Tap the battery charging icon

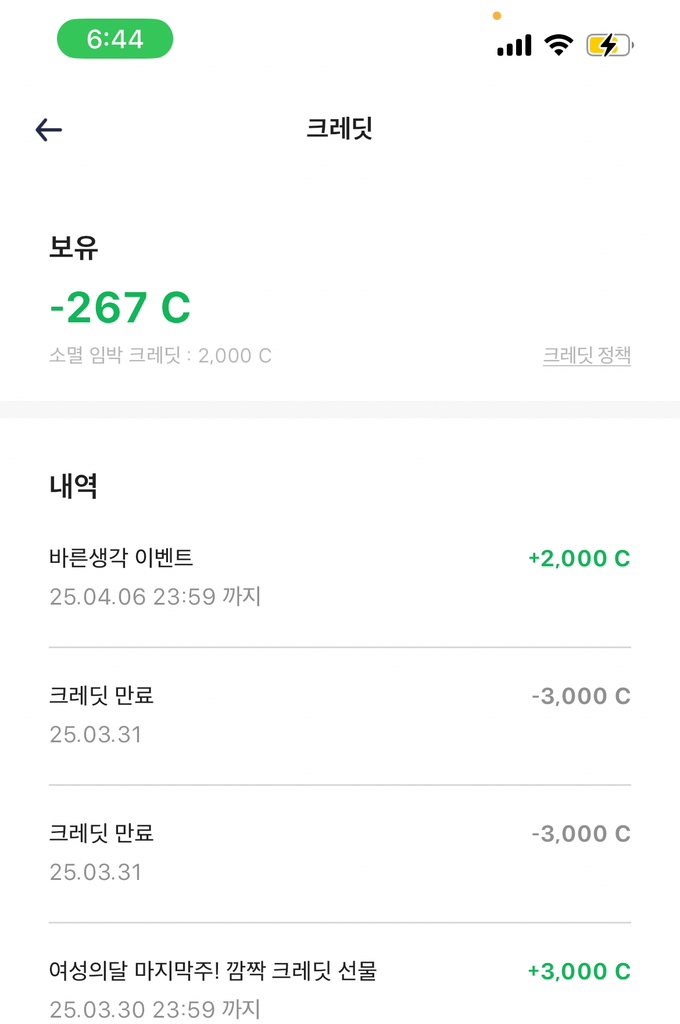click(x=609, y=45)
